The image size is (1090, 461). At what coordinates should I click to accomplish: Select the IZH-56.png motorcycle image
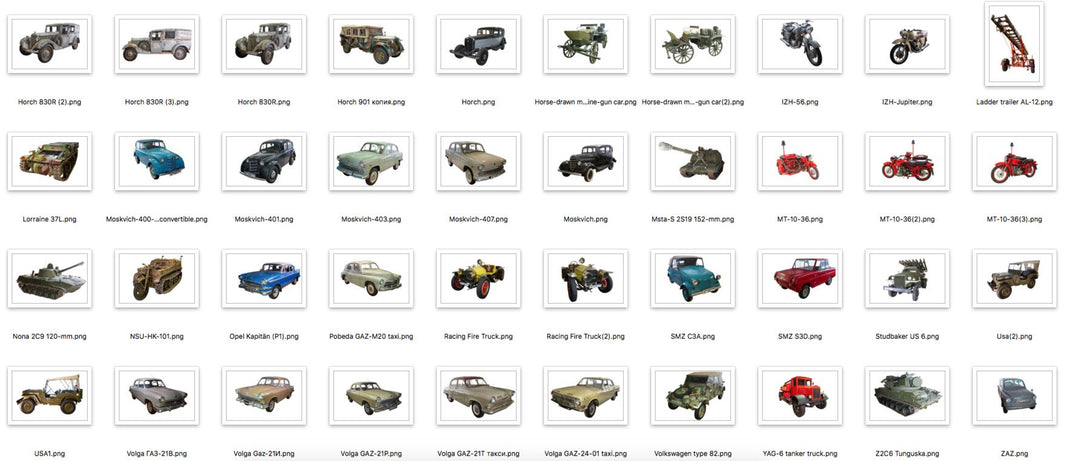pyautogui.click(x=799, y=45)
